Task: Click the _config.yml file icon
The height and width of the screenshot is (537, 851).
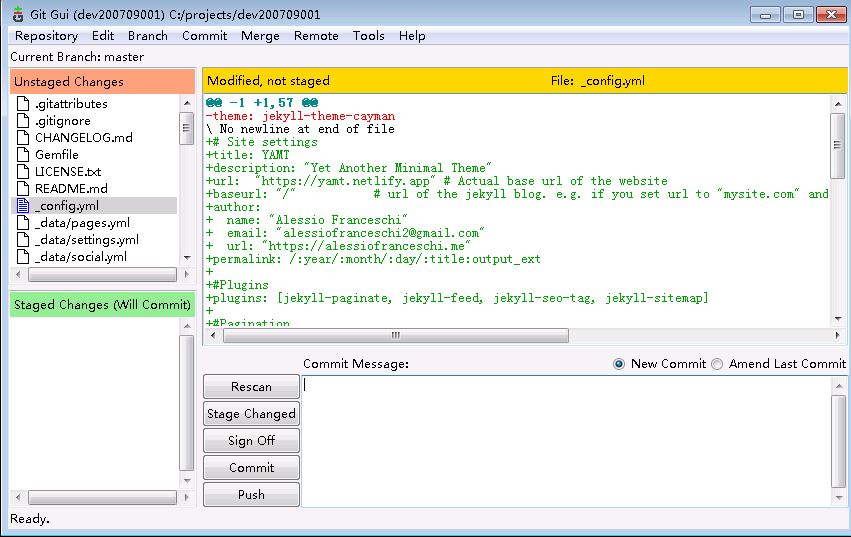Action: point(23,206)
